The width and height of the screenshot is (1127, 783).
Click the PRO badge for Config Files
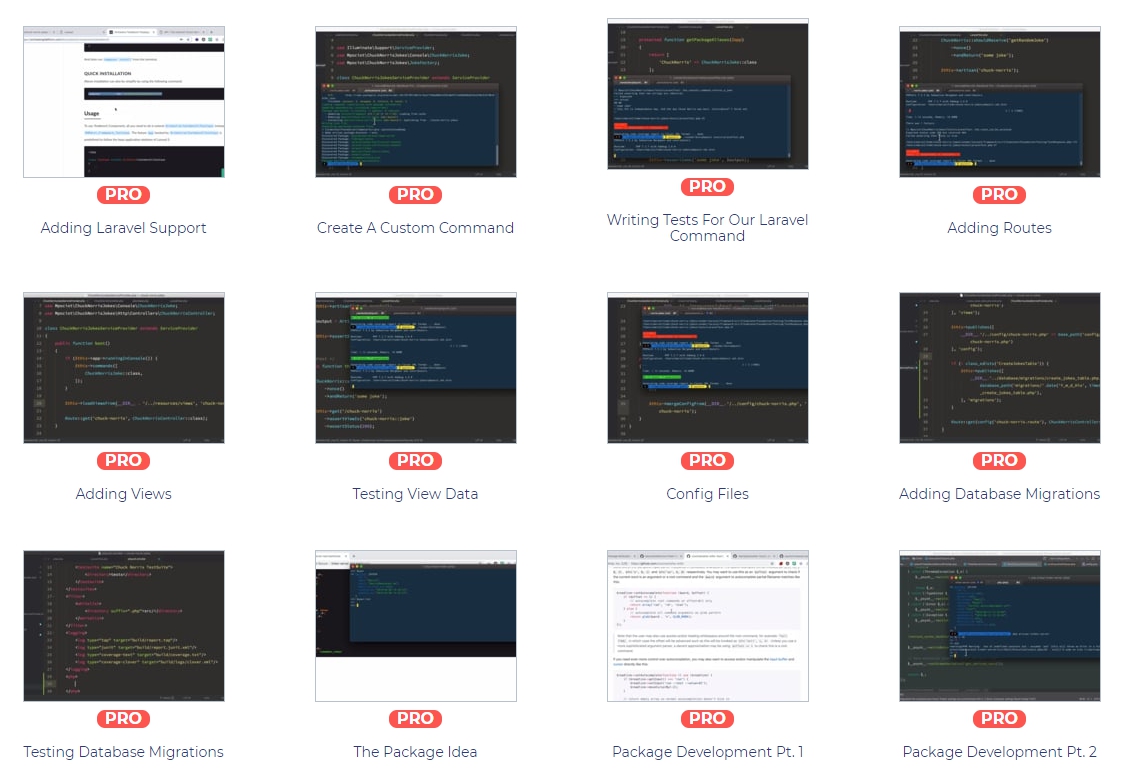(707, 461)
